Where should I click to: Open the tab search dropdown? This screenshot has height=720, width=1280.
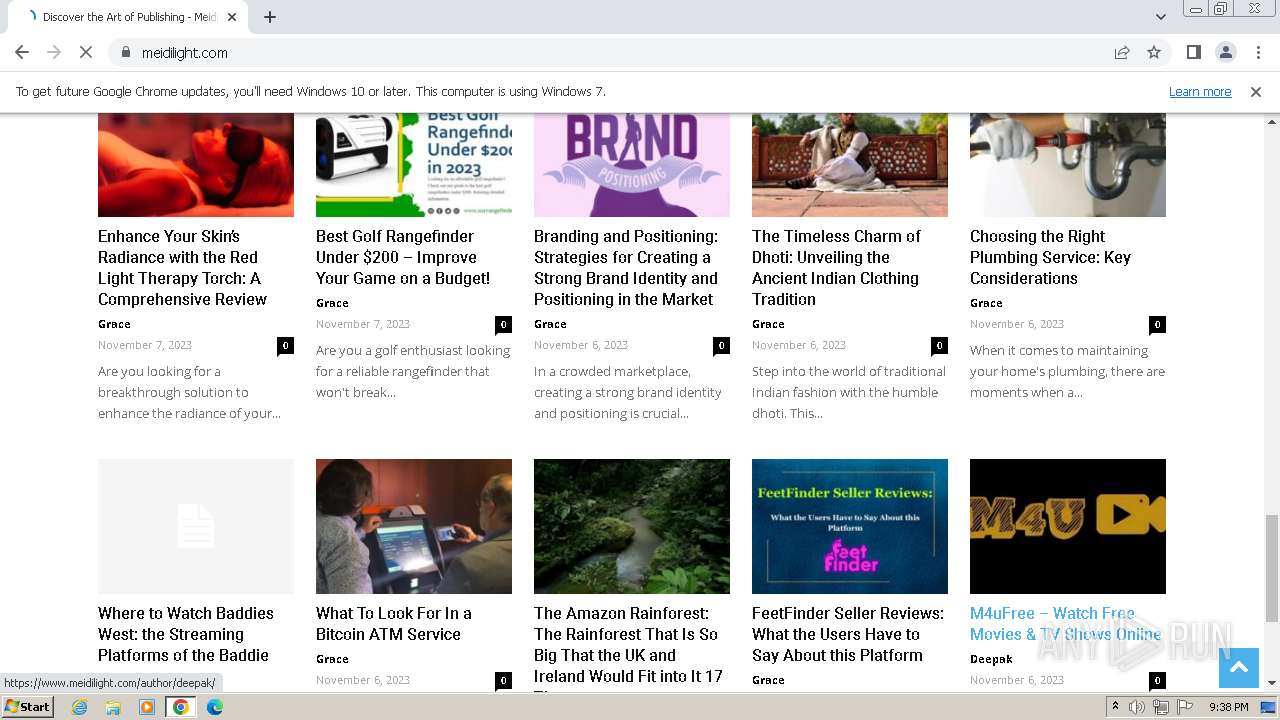click(x=1160, y=17)
